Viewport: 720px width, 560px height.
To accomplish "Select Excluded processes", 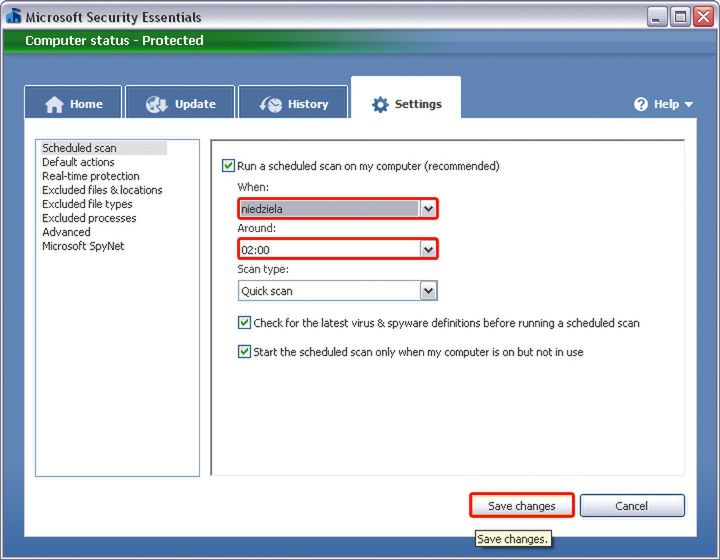I will pos(89,218).
